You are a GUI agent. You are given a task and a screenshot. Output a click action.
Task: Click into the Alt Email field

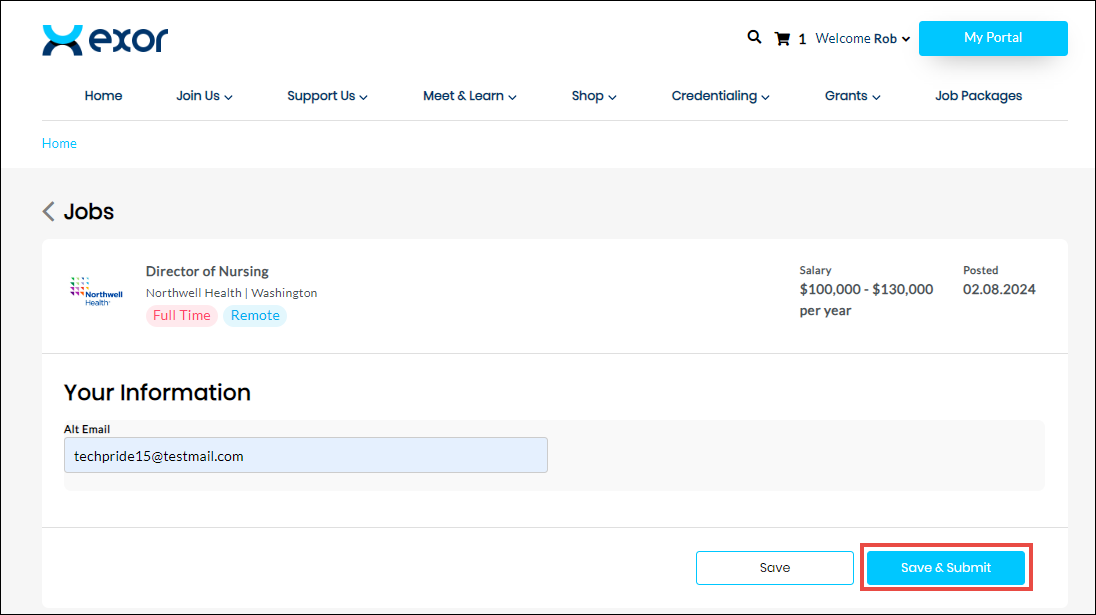pos(305,455)
